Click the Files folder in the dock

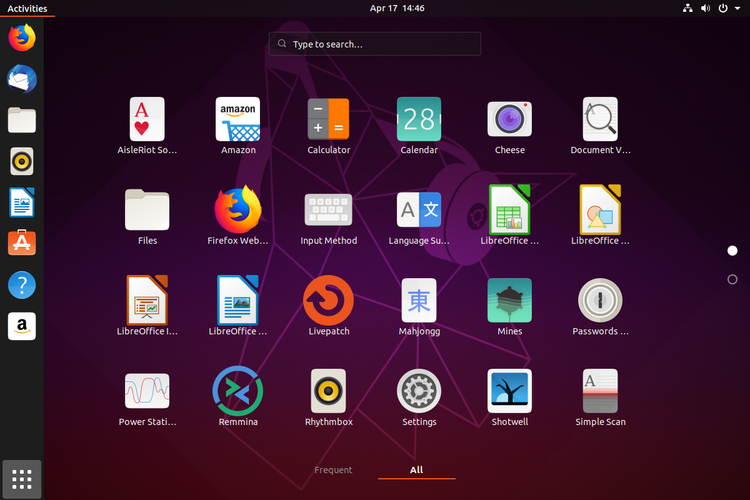[x=22, y=120]
